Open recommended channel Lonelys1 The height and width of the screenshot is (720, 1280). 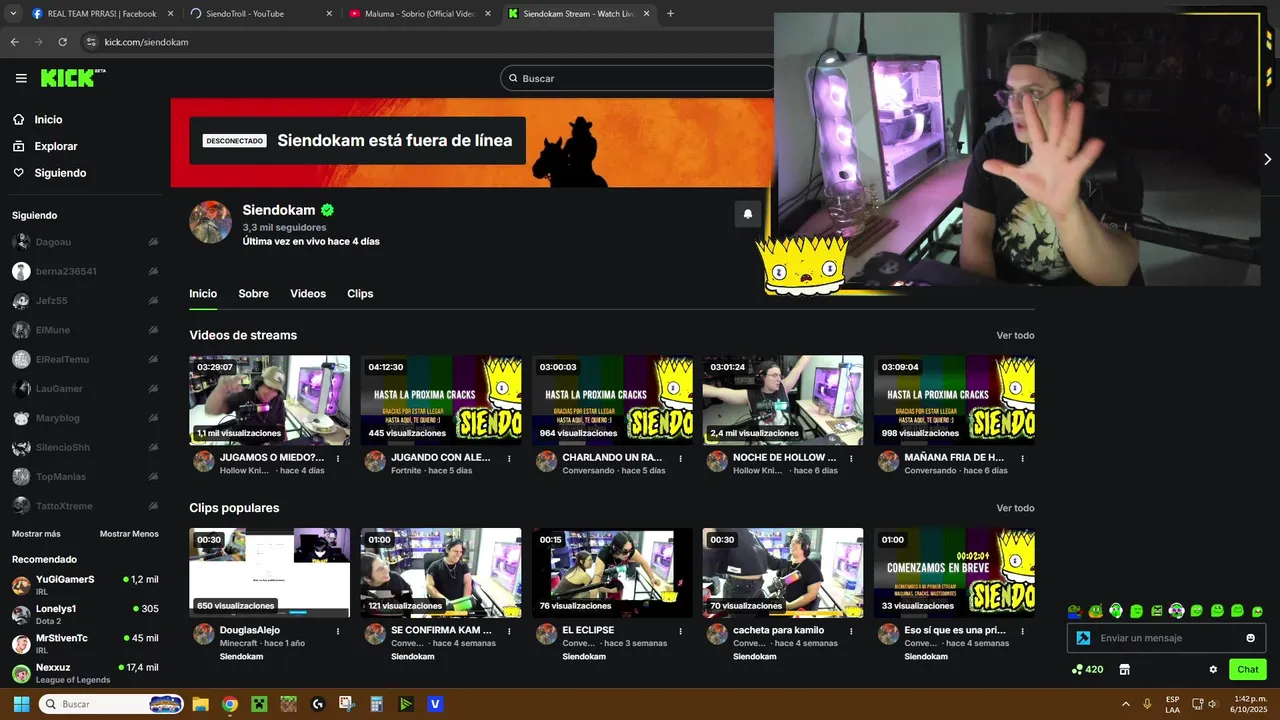coord(85,614)
